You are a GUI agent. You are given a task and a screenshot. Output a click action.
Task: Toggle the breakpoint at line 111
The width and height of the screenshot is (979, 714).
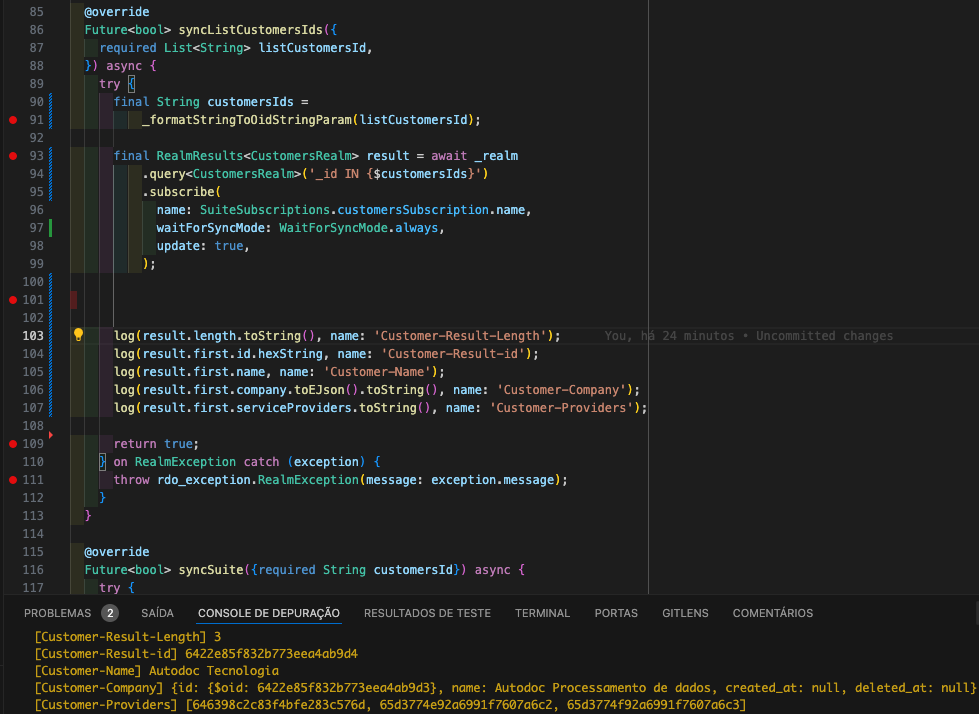(x=13, y=480)
